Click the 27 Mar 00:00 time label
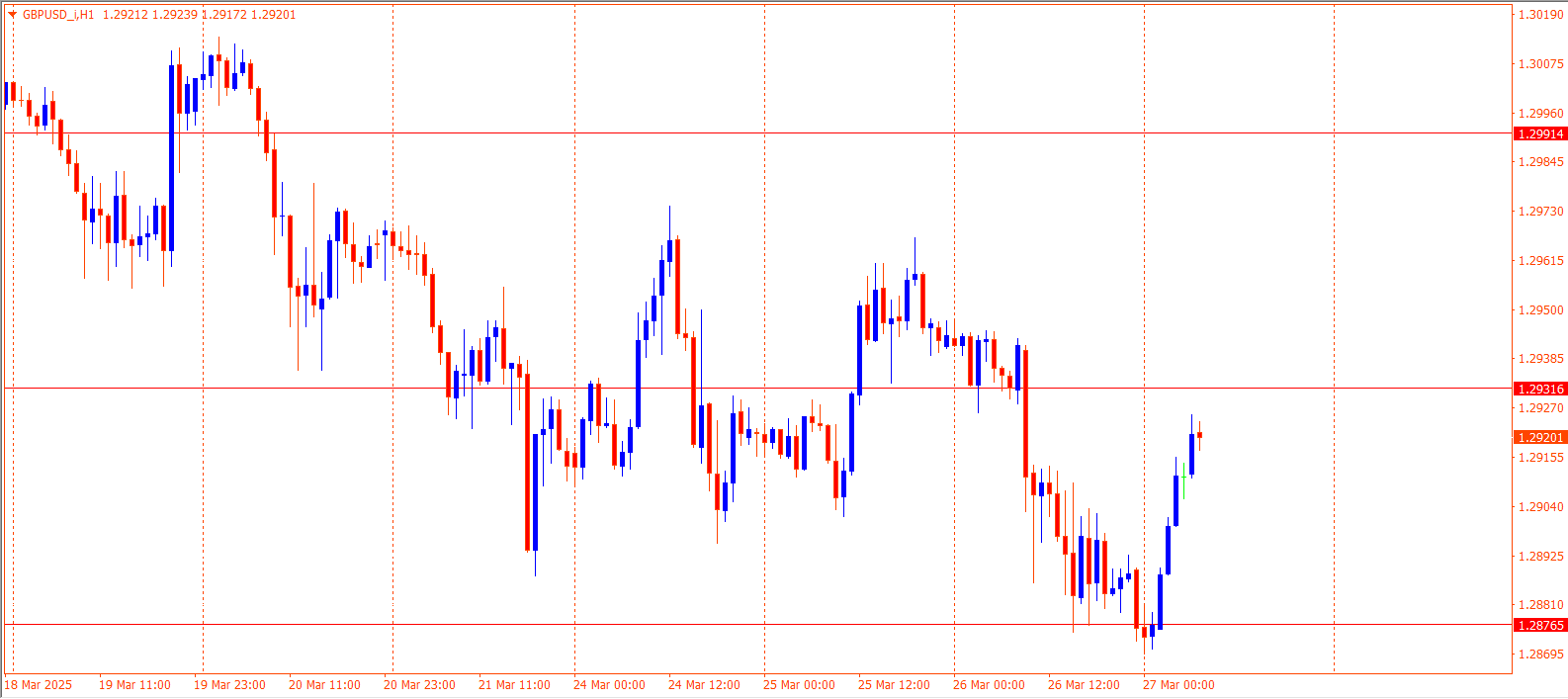This screenshot has width=1568, height=699. click(1178, 685)
